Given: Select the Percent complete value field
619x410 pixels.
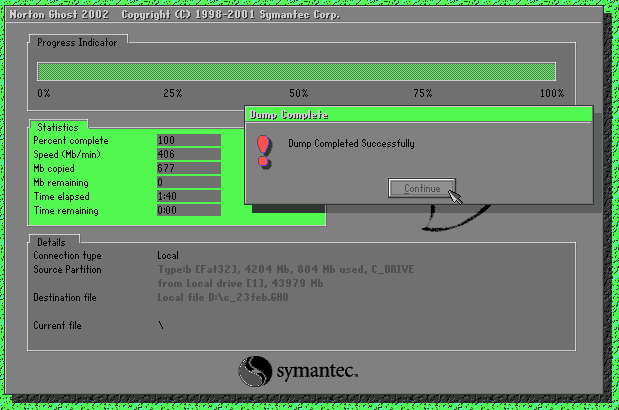Looking at the screenshot, I should 189,140.
